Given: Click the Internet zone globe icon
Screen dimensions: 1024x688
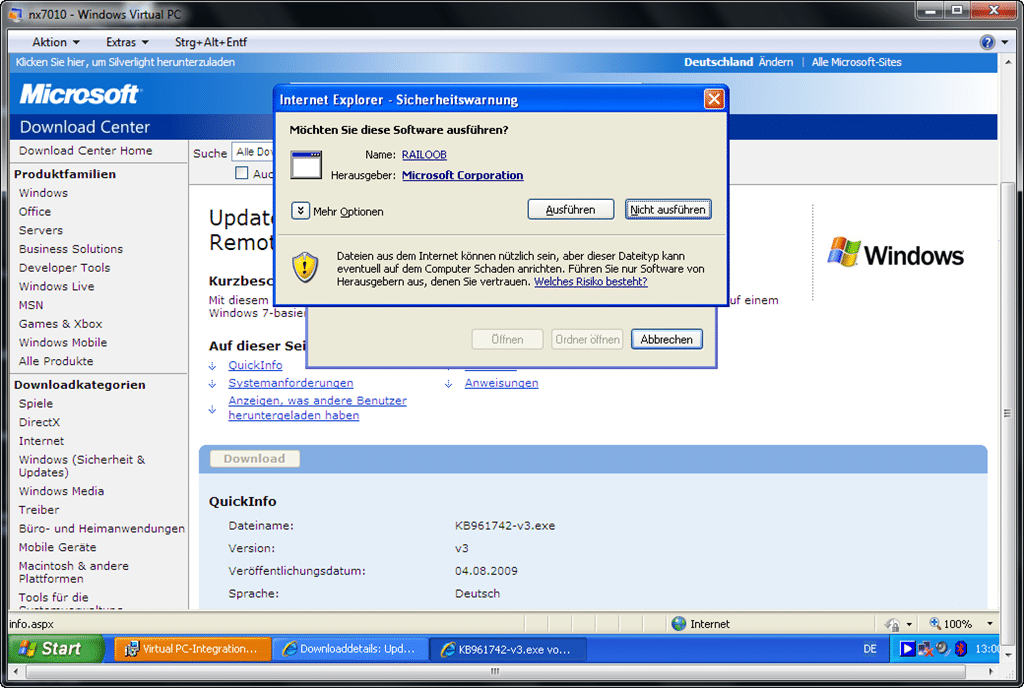Looking at the screenshot, I should coord(679,624).
